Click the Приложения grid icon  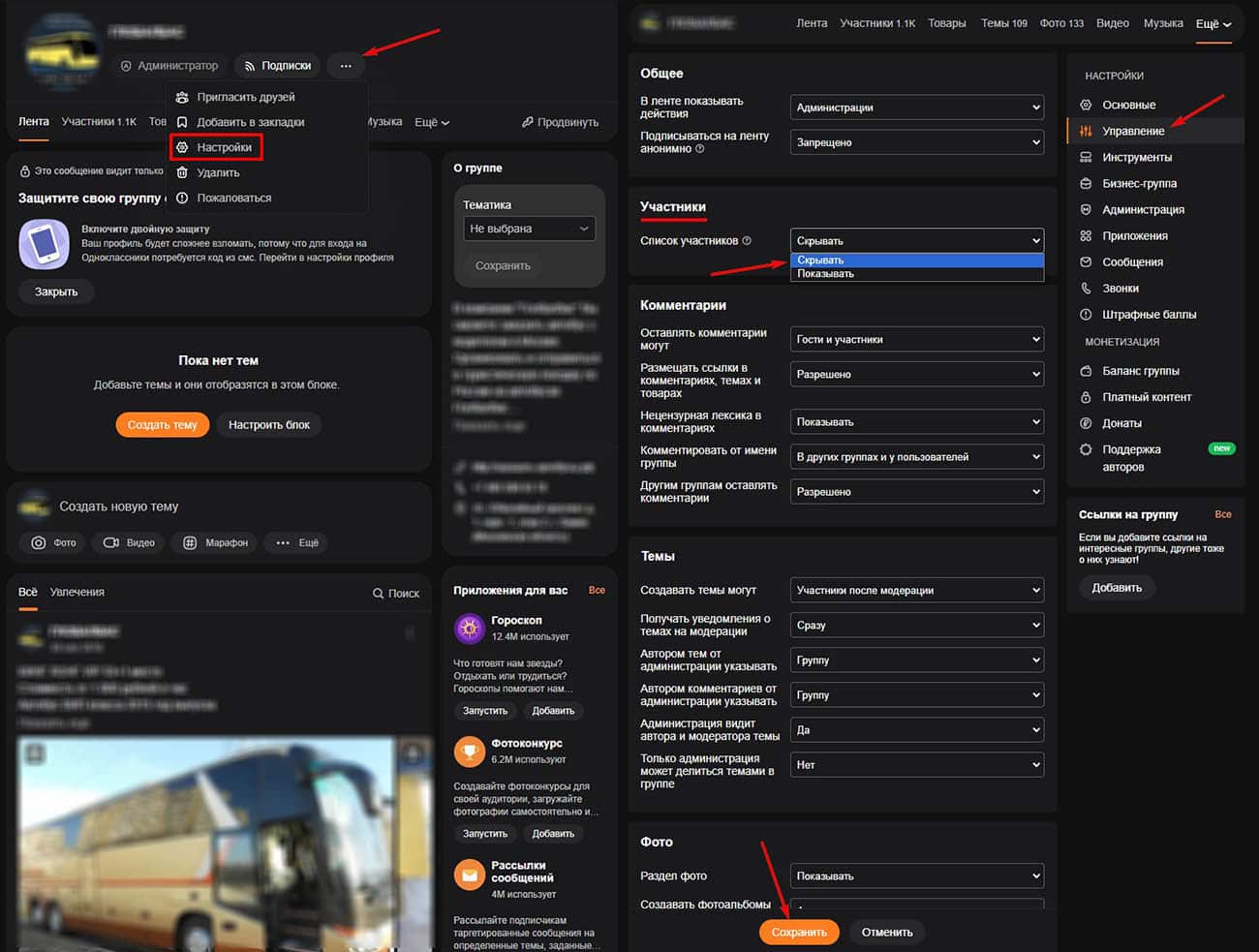pyautogui.click(x=1086, y=235)
